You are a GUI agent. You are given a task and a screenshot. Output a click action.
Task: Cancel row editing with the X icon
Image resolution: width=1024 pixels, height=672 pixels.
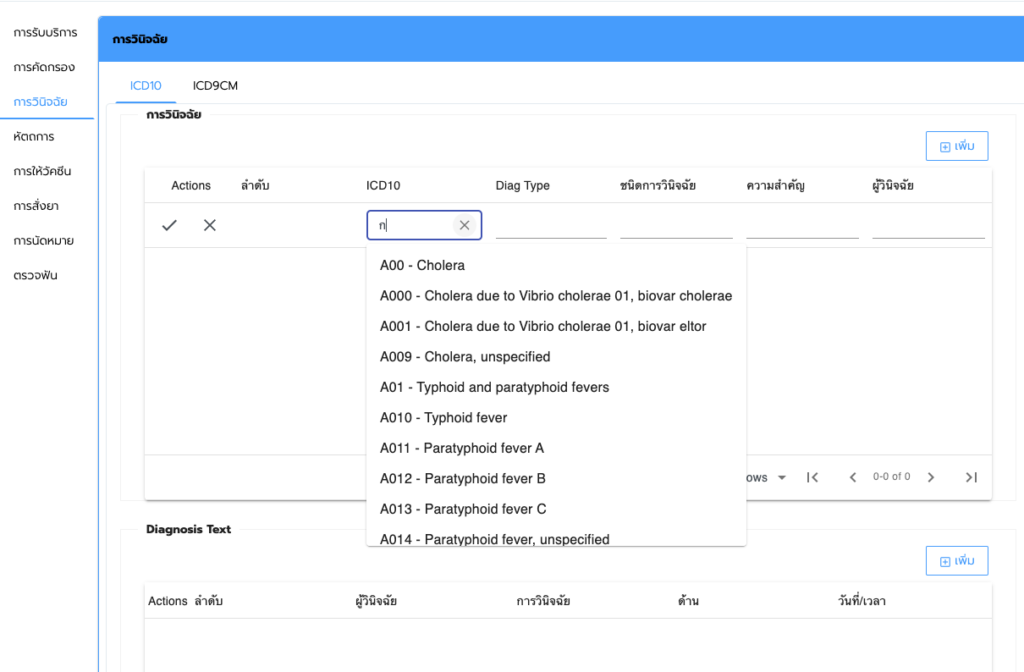click(x=210, y=226)
